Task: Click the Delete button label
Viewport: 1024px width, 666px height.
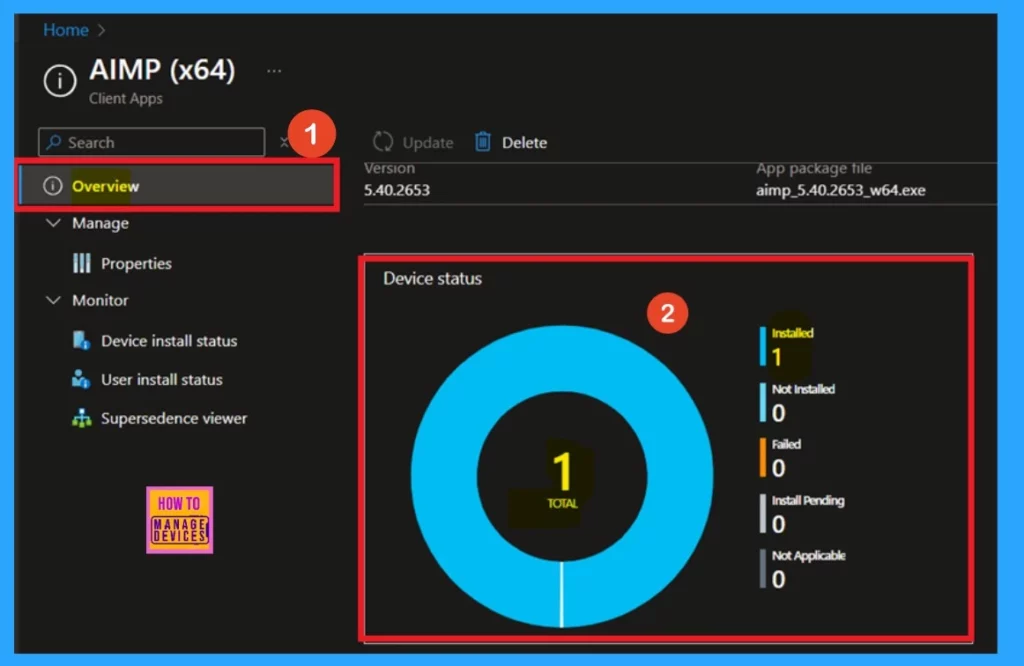Action: [524, 142]
